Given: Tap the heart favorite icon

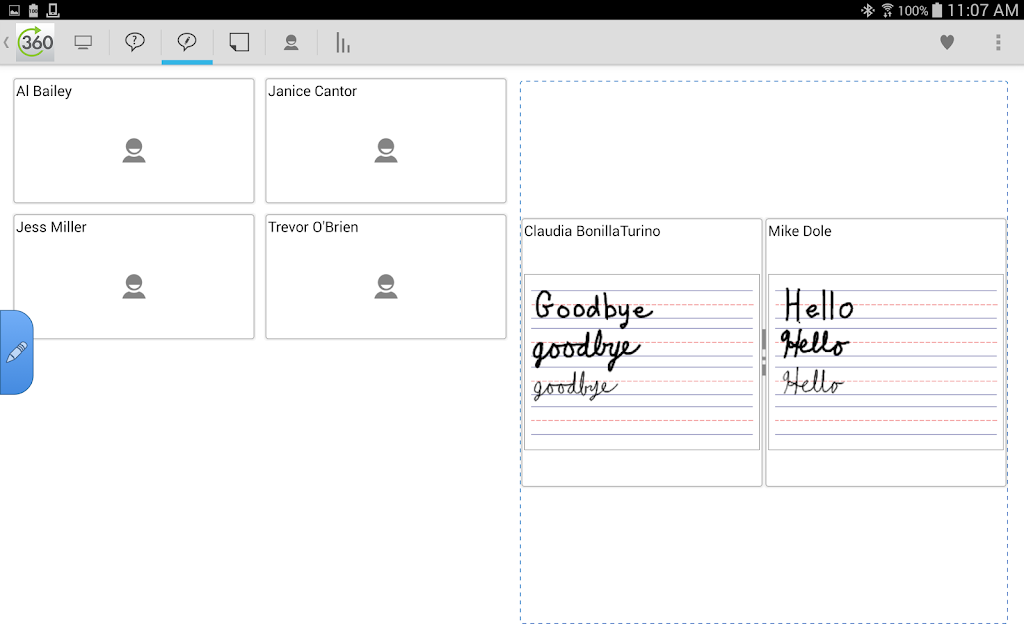Looking at the screenshot, I should [x=947, y=42].
